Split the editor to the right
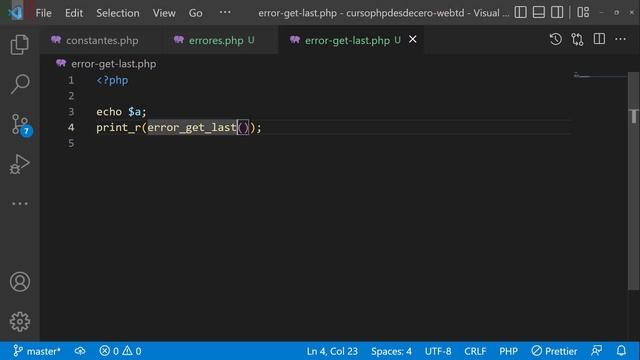 [x=599, y=39]
